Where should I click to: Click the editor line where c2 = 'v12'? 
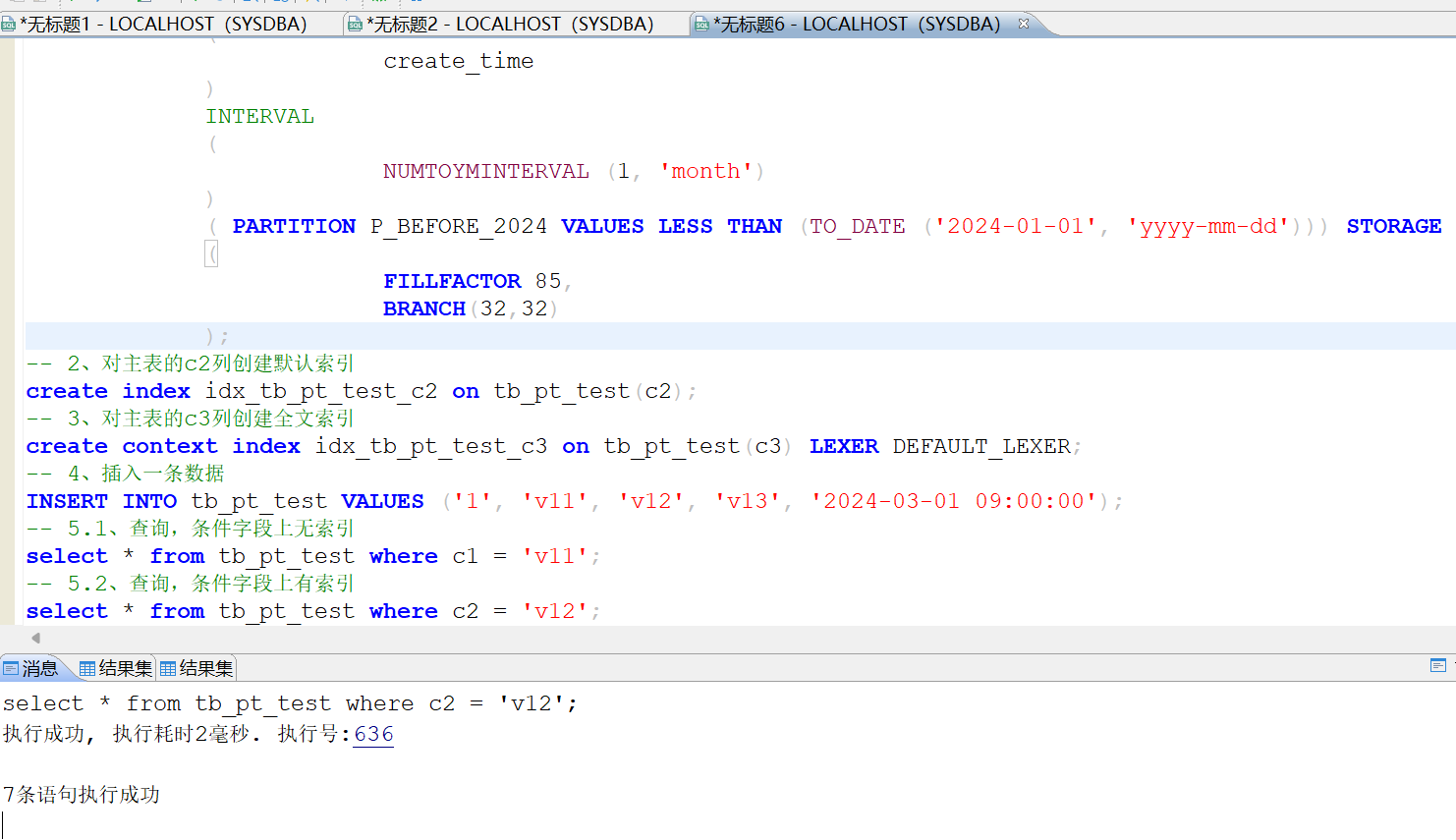tap(313, 611)
